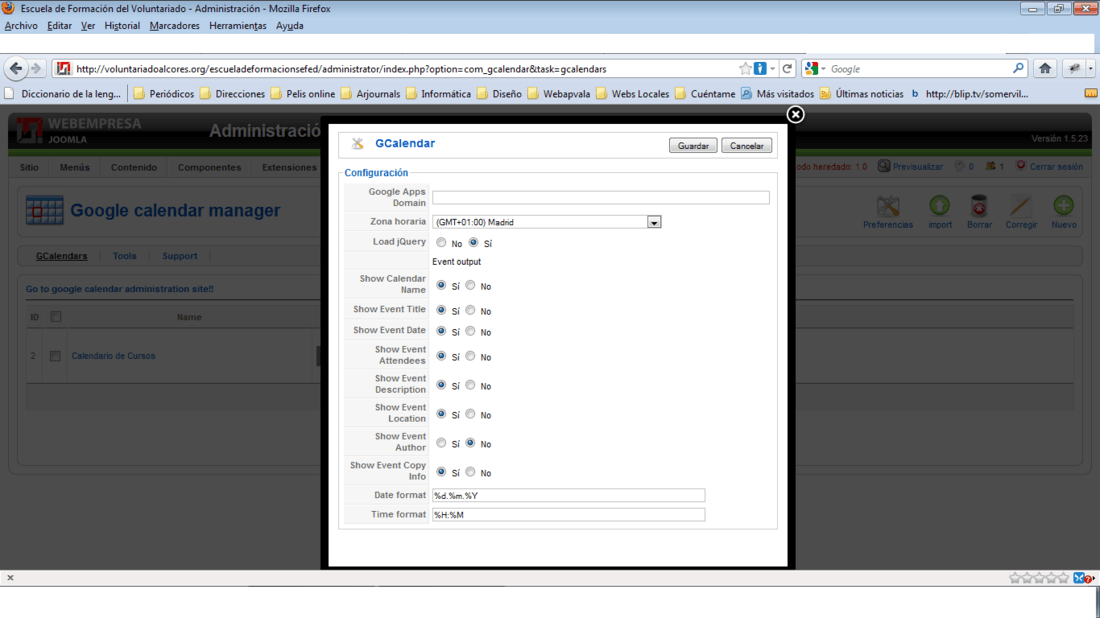Open the Más visitados bookmark
The width and height of the screenshot is (1100, 618).
(777, 94)
